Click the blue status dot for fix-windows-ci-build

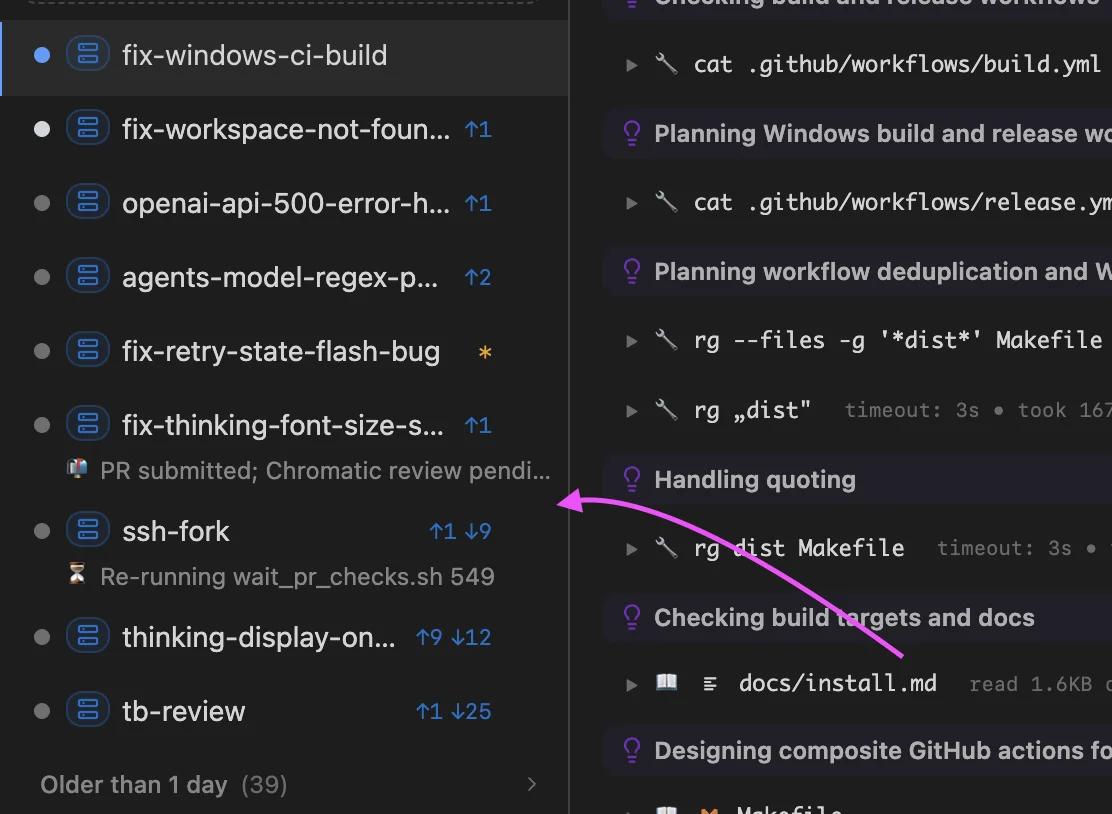pos(42,55)
